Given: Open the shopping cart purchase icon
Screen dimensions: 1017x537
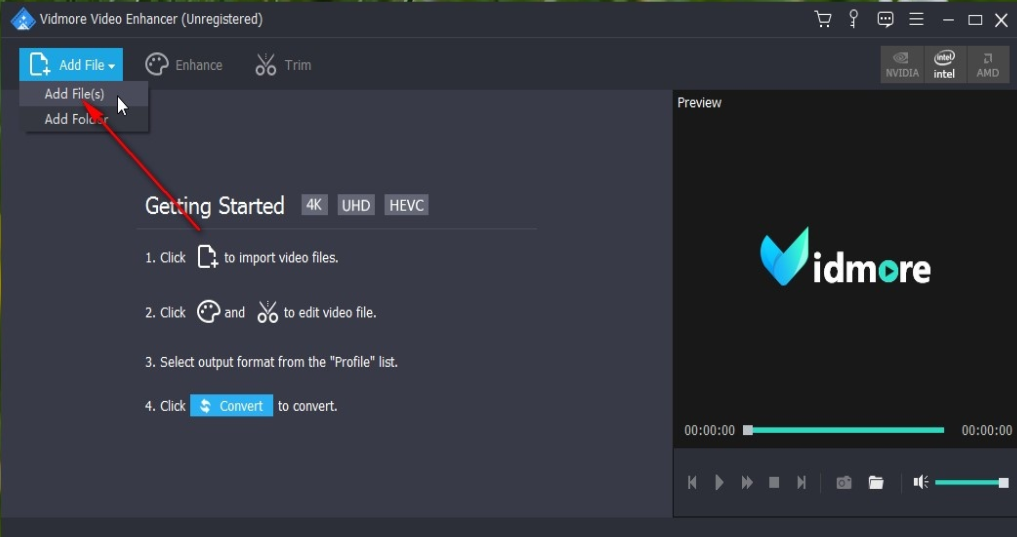Looking at the screenshot, I should pos(823,19).
